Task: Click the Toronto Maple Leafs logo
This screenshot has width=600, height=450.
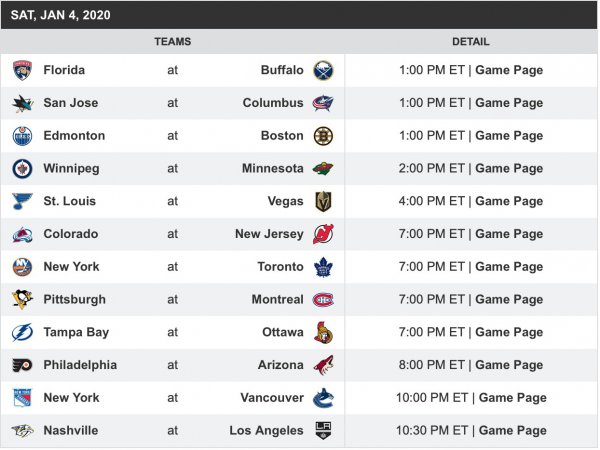Action: pyautogui.click(x=323, y=267)
